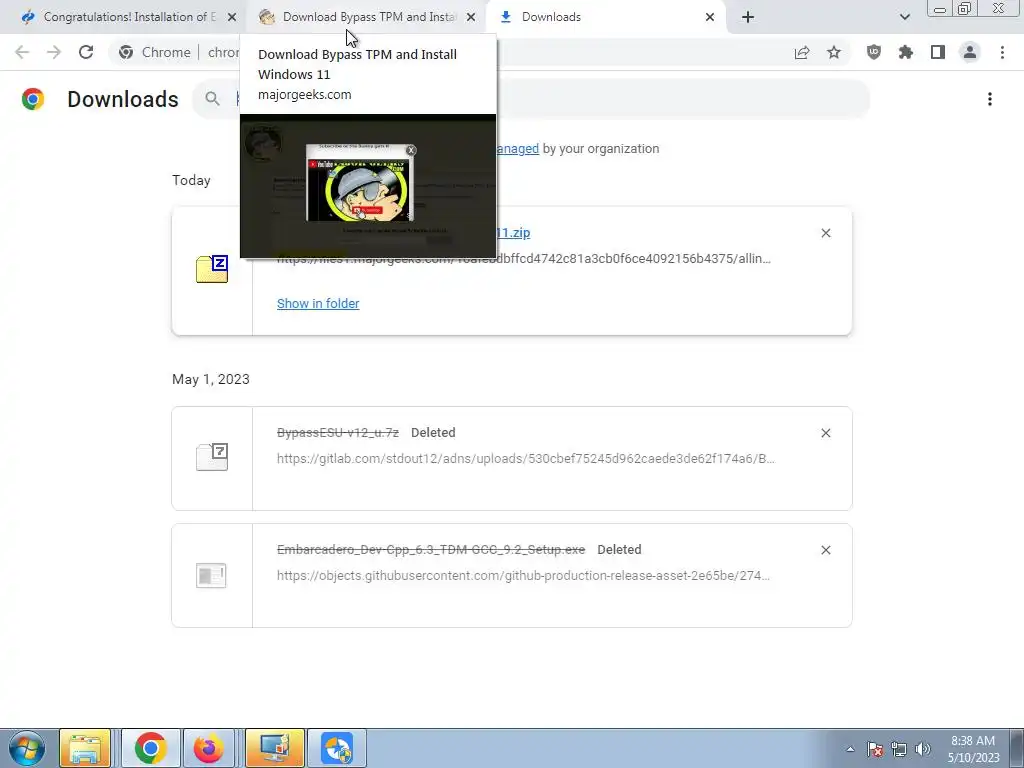Open the monitor app on taskbar
This screenshot has width=1024, height=768.
(274, 748)
